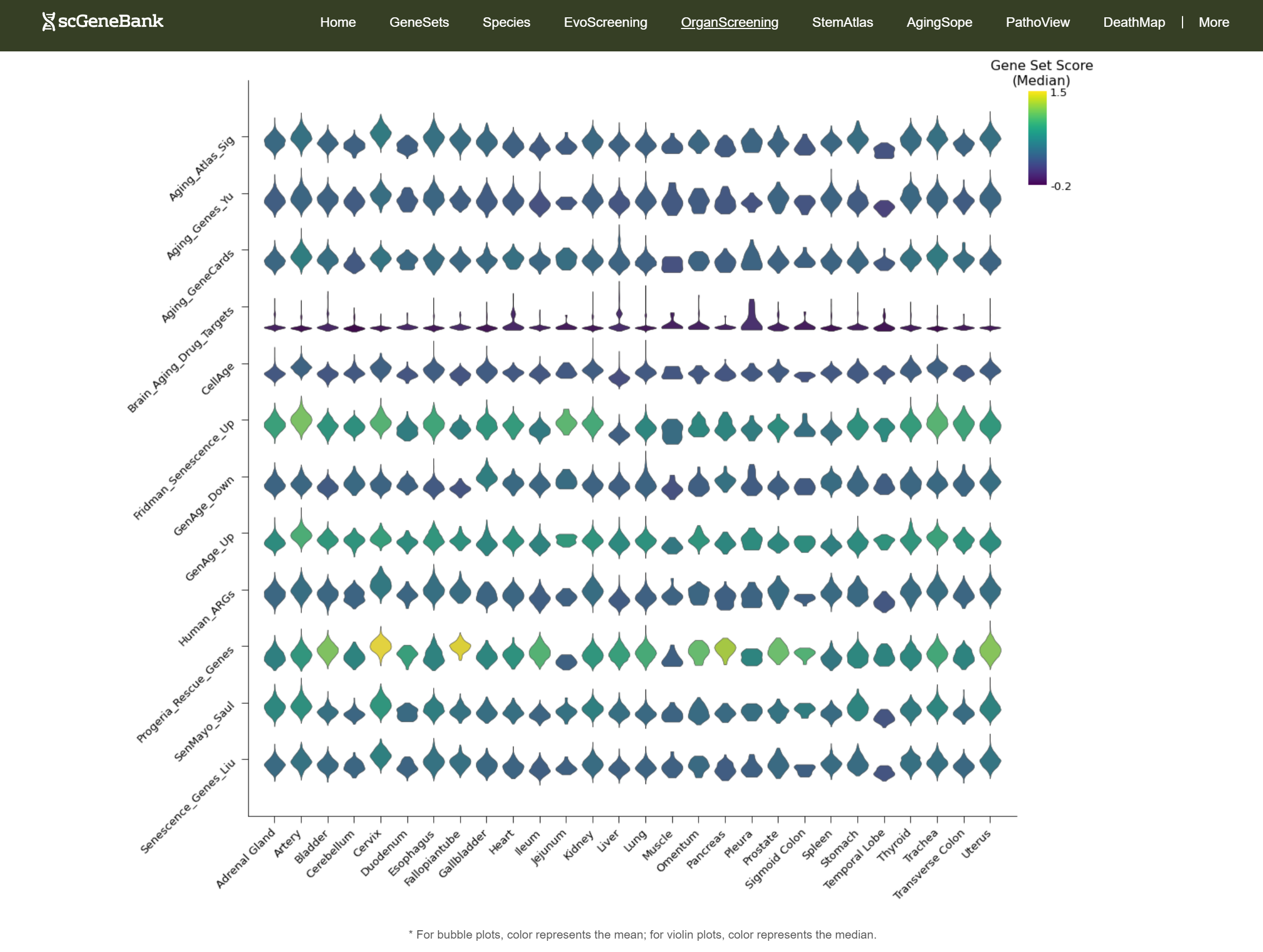Click the Pancreas Progeria_Rescue_Genes violin
Screen dimensions: 1263x952
725,650
